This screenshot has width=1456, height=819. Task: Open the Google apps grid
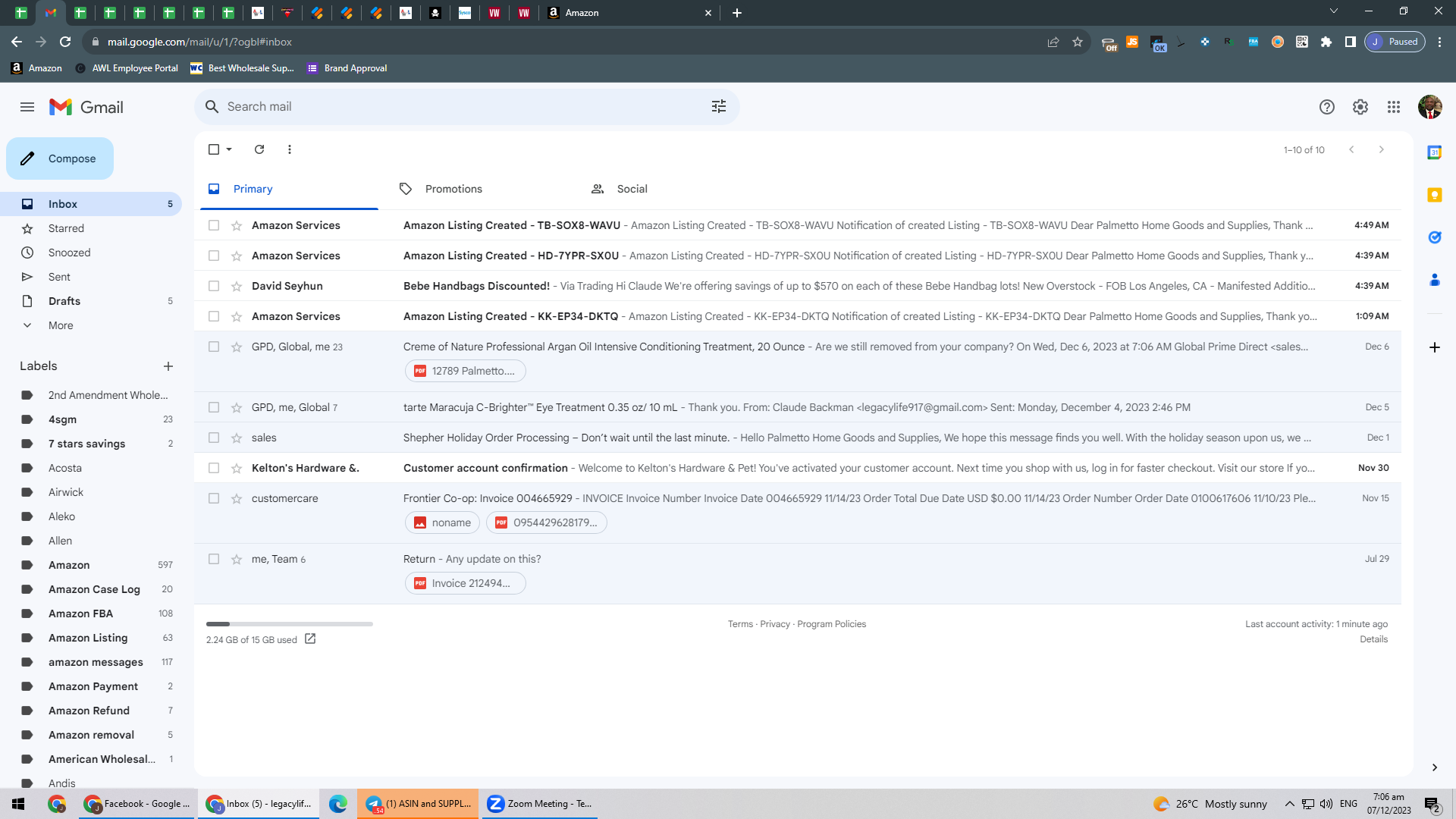1394,107
